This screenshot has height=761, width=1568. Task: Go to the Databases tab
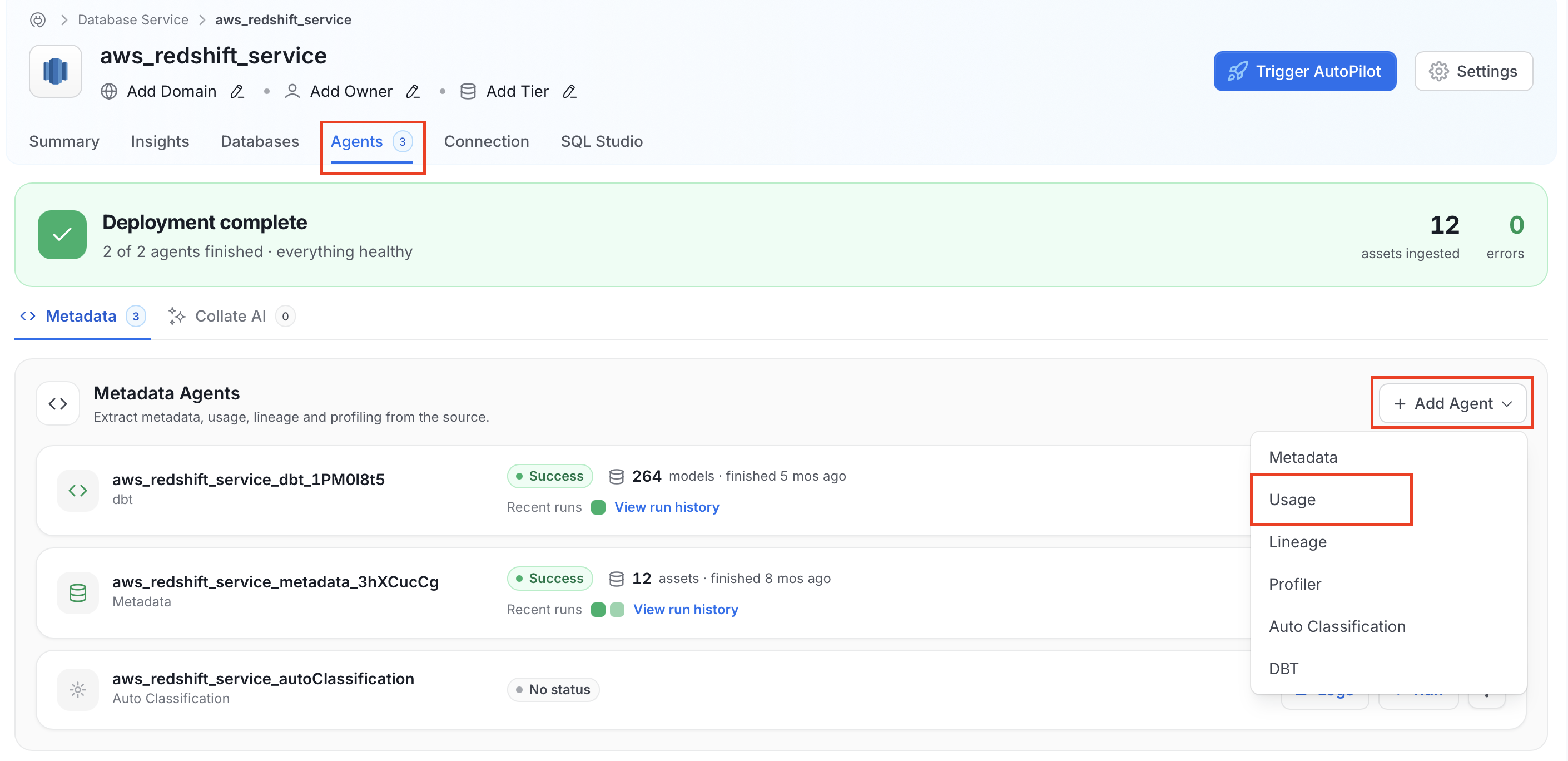pos(260,141)
